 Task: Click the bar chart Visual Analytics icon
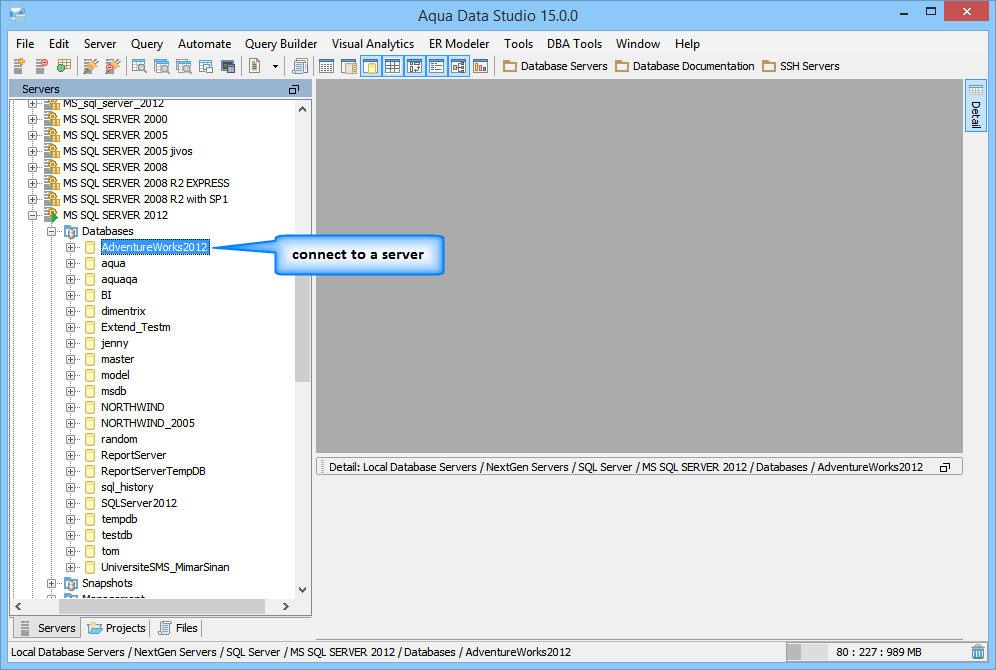coord(481,65)
